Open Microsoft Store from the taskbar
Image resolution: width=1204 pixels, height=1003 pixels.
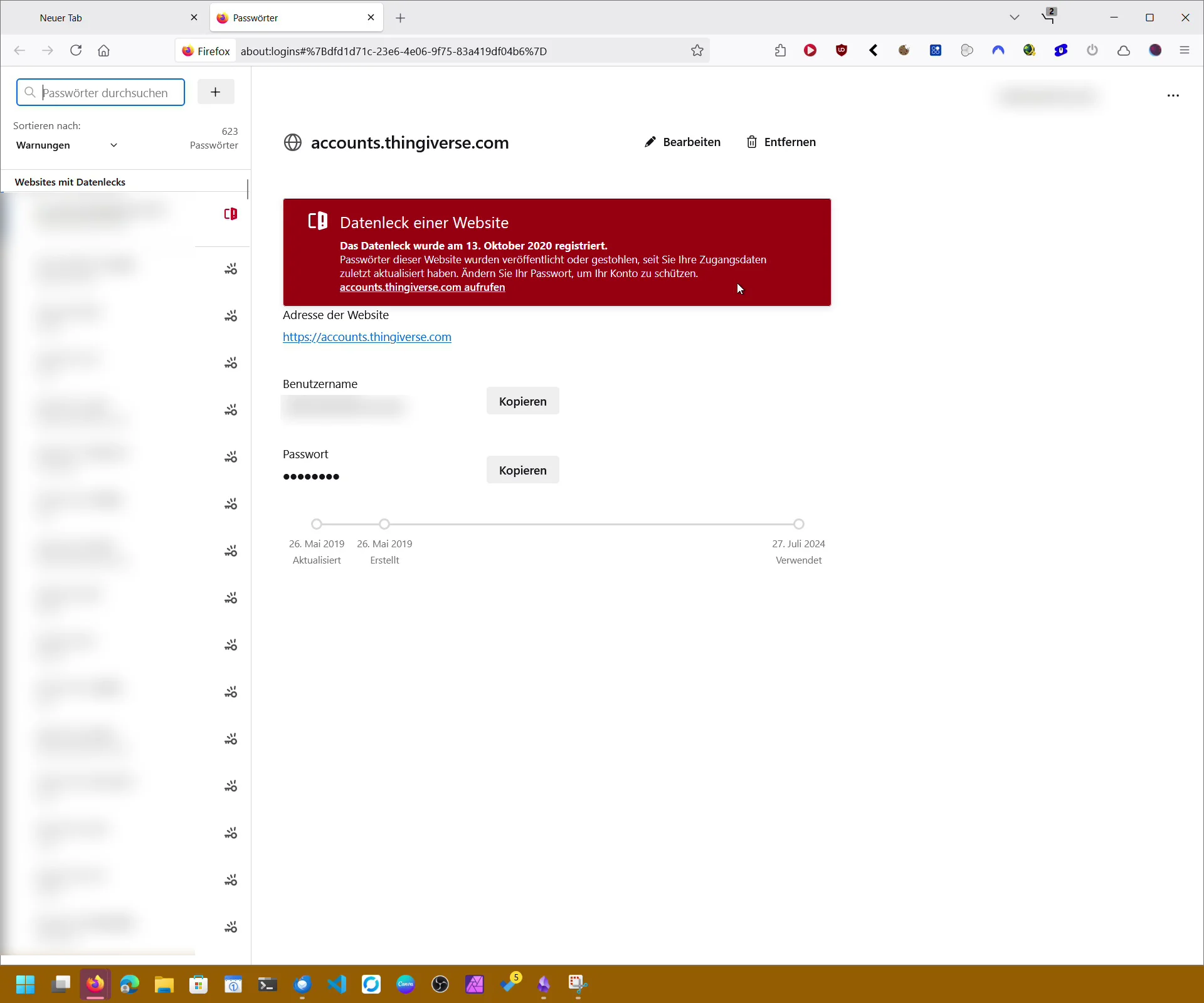pyautogui.click(x=199, y=985)
